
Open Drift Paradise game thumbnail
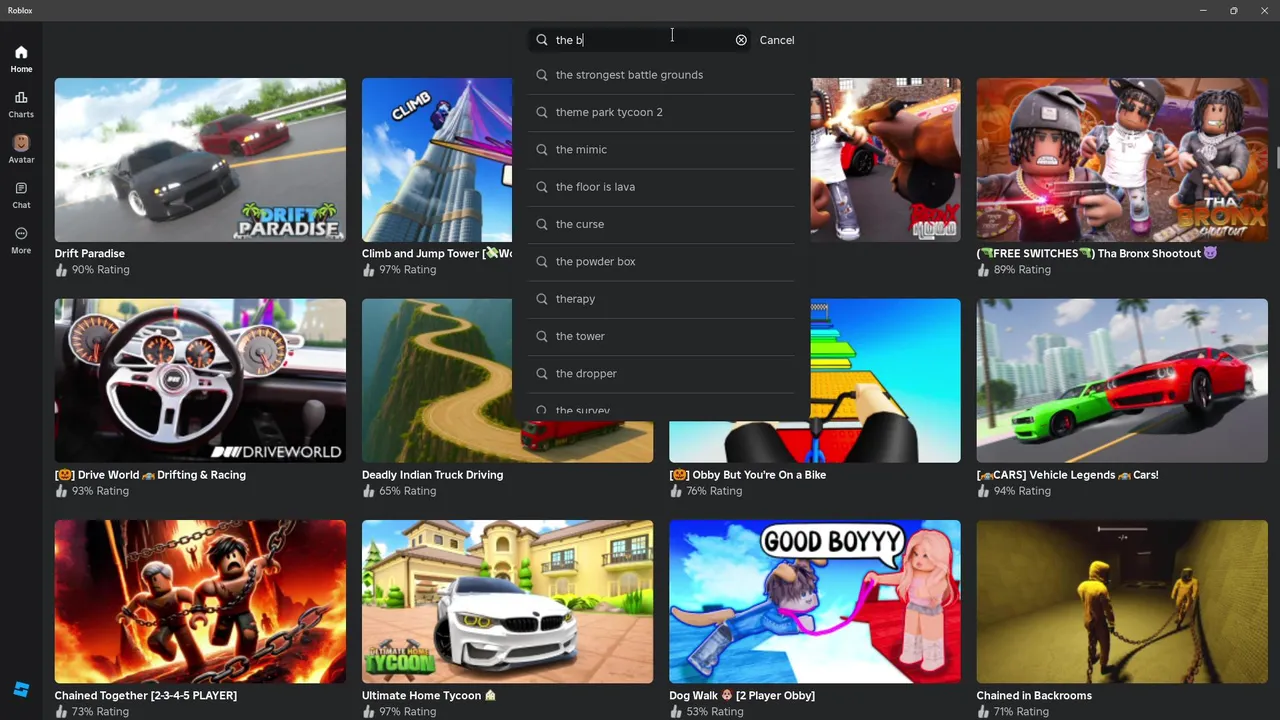(200, 160)
